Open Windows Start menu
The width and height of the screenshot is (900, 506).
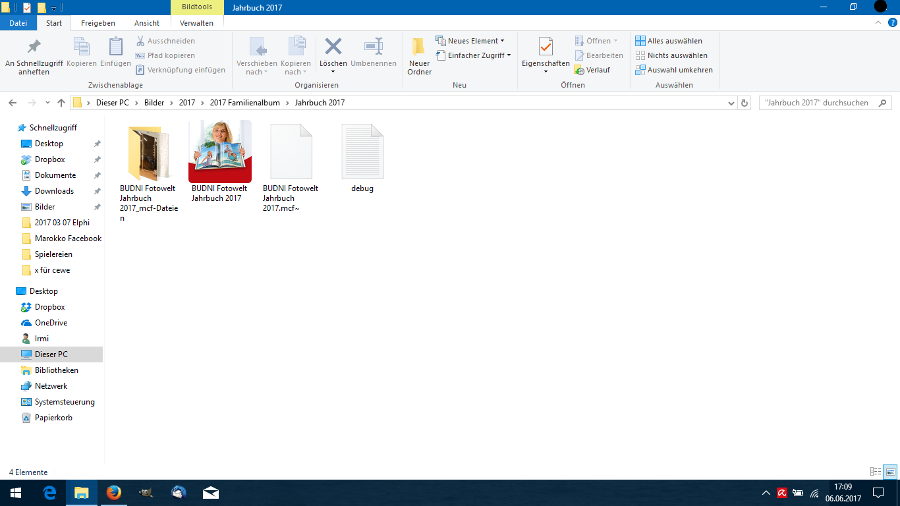click(15, 493)
